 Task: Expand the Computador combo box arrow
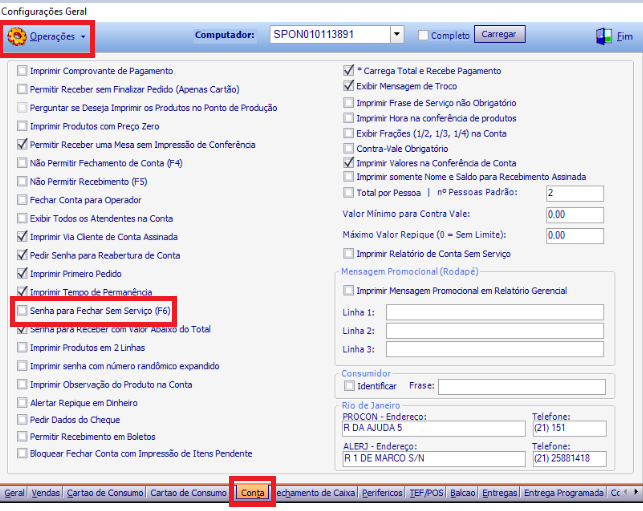(x=397, y=34)
